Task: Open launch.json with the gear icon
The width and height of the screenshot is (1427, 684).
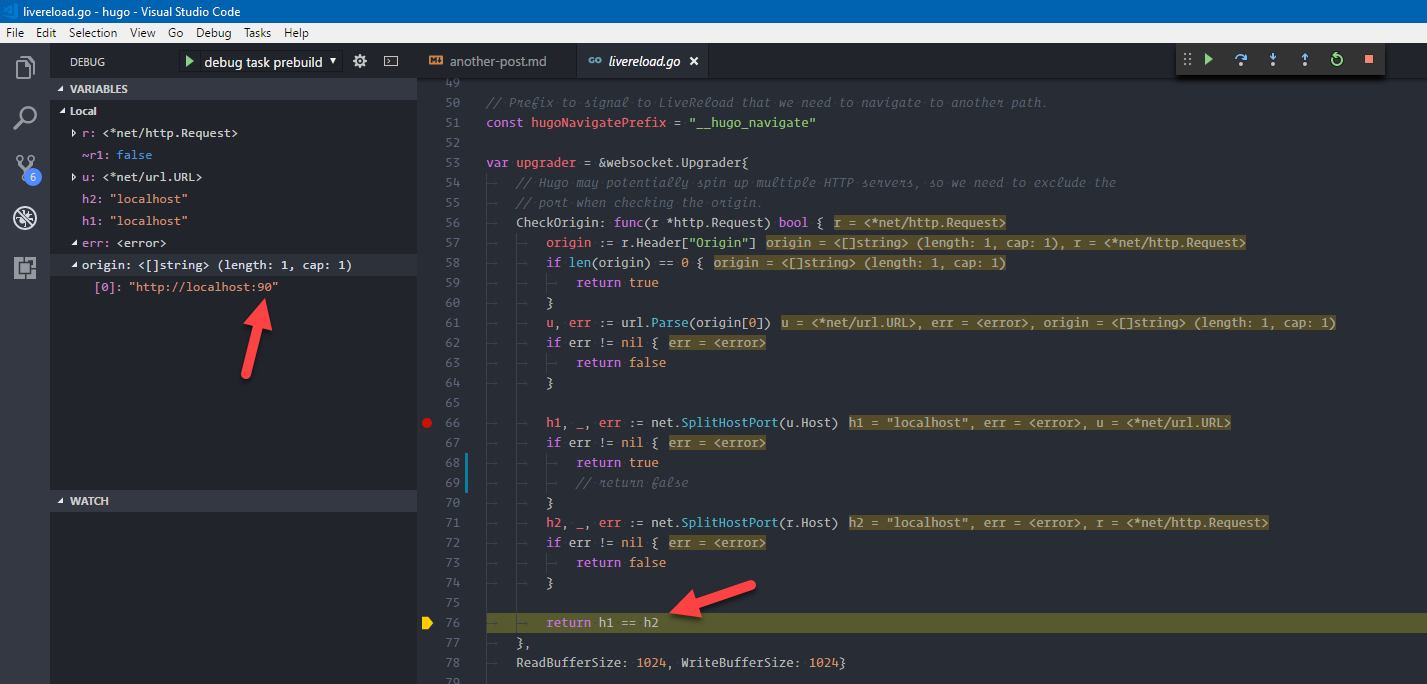Action: pyautogui.click(x=360, y=61)
